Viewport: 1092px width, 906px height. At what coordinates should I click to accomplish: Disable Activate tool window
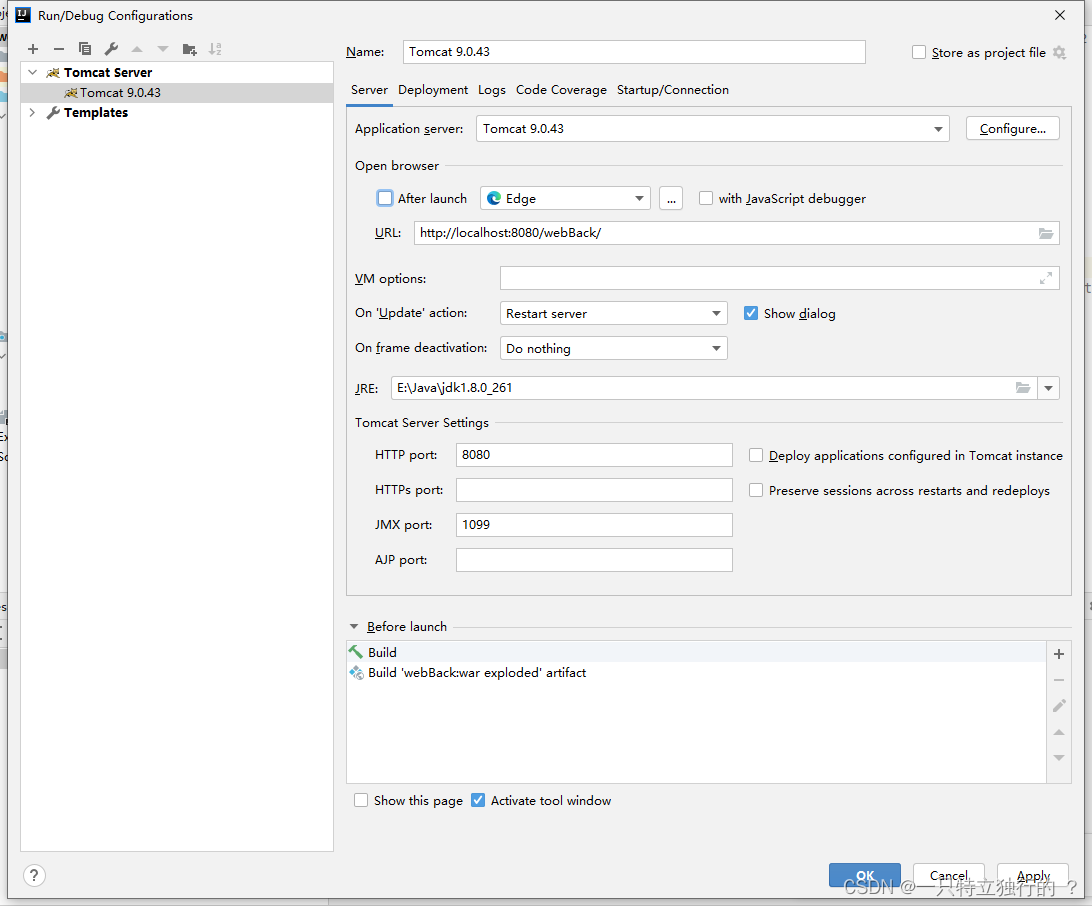pyautogui.click(x=478, y=800)
